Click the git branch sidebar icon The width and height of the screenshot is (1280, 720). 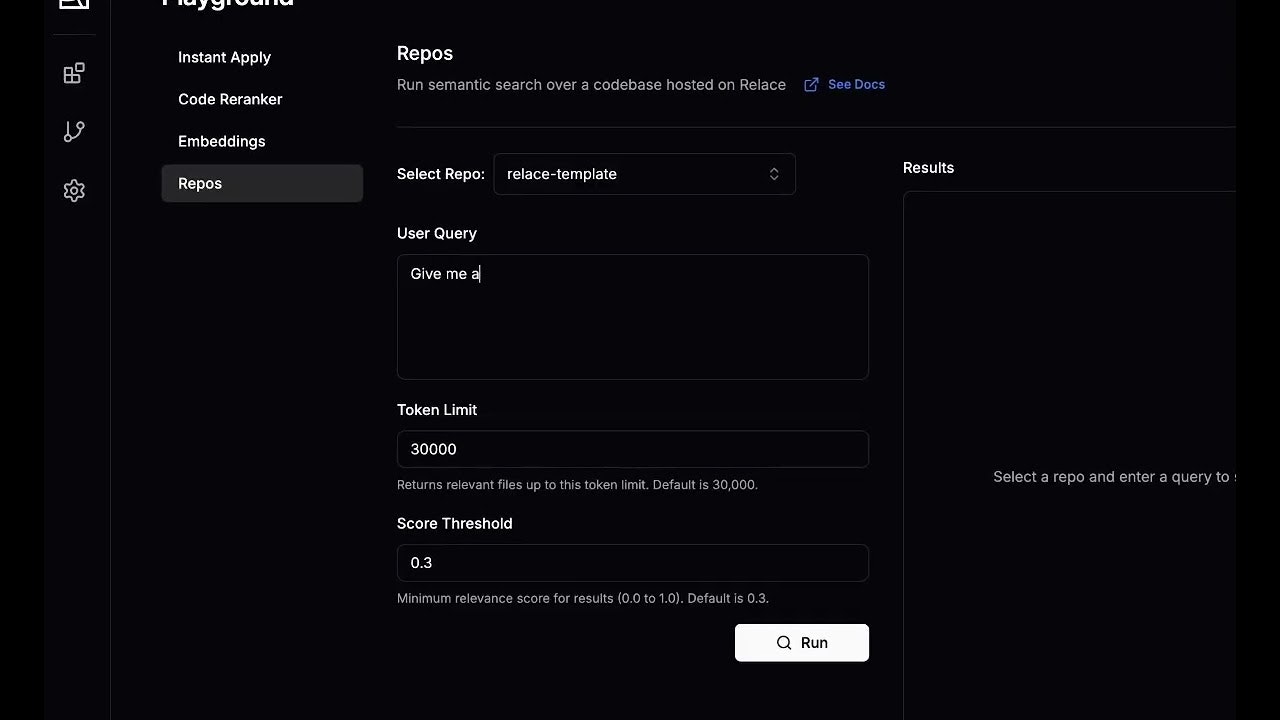(x=74, y=132)
